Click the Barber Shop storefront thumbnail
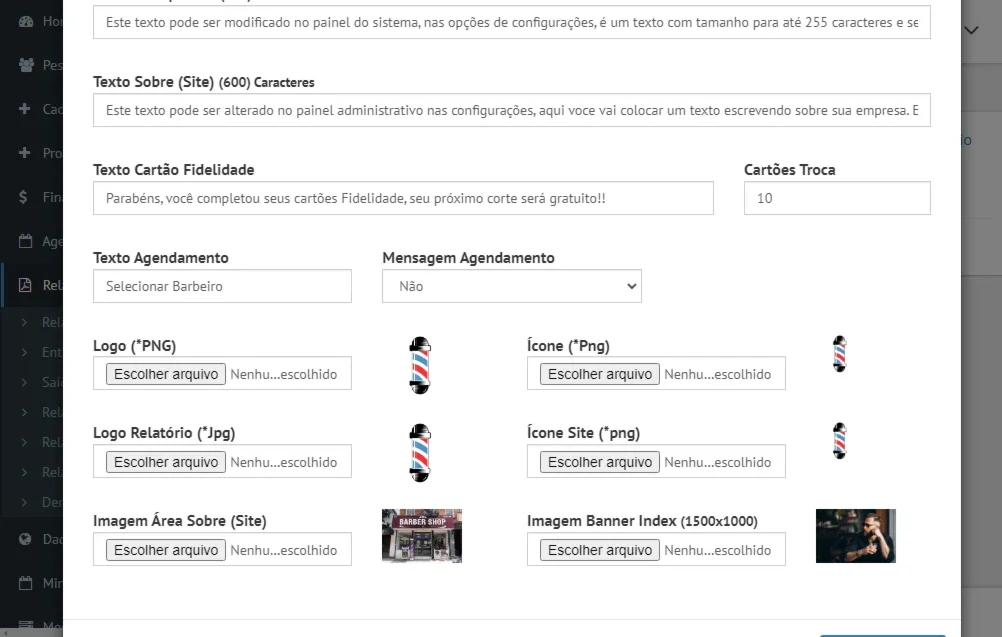 422,536
